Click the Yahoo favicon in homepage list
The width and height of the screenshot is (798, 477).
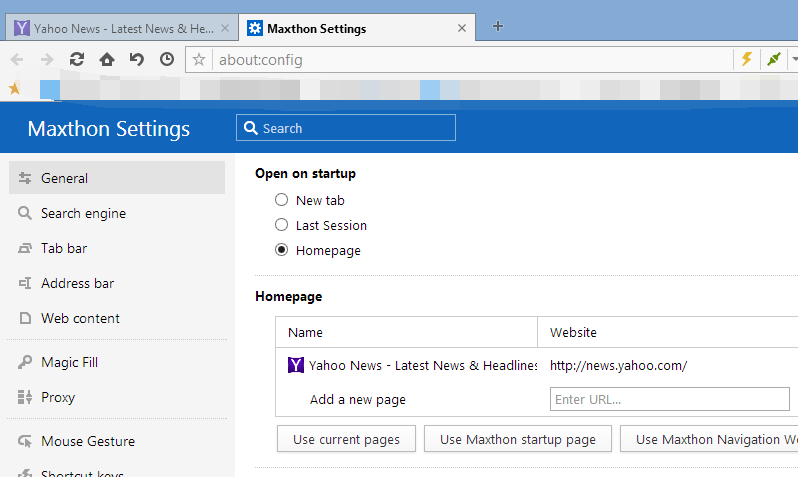296,365
